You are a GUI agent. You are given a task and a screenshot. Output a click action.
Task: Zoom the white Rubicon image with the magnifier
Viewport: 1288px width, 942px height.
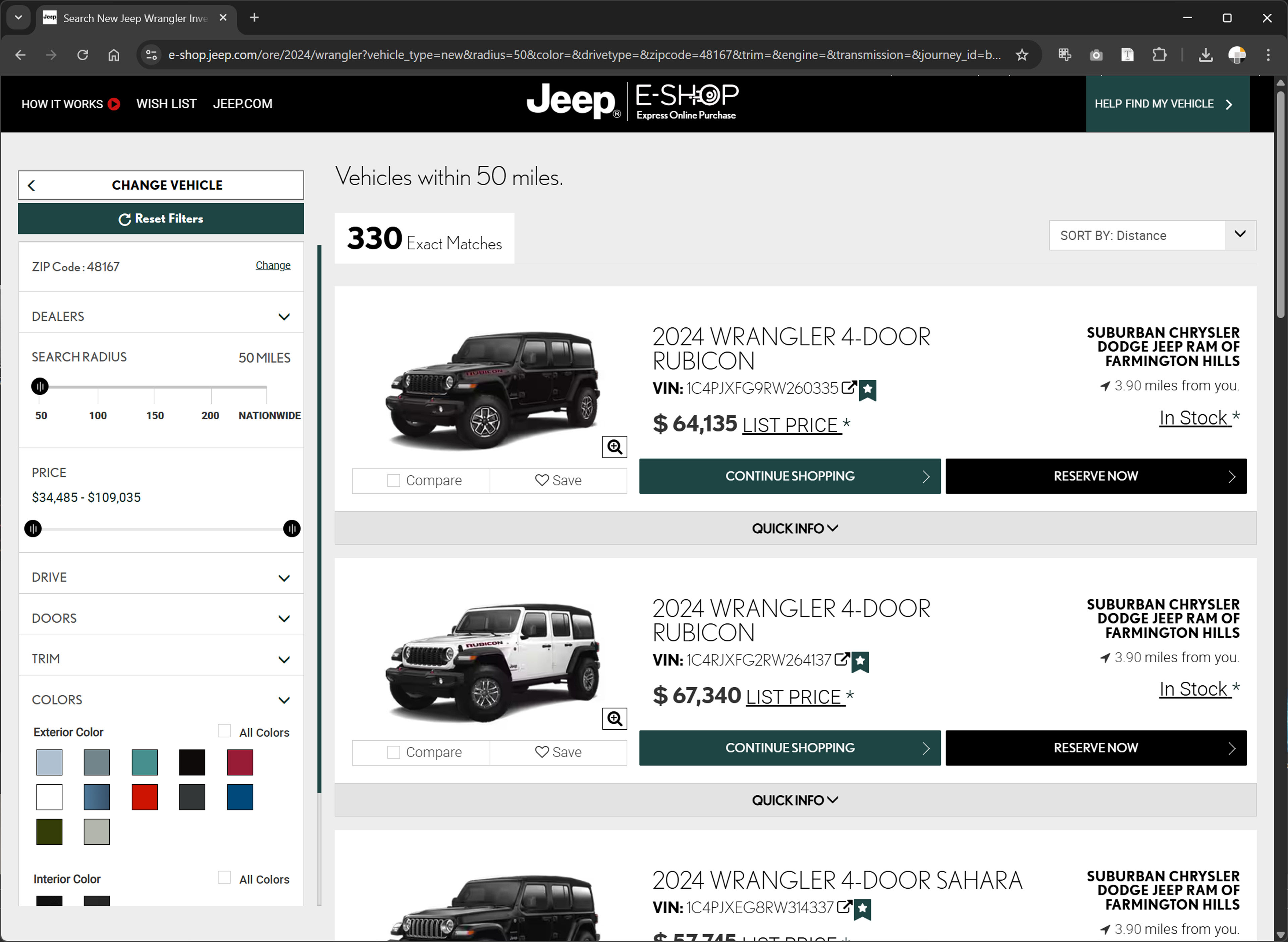click(614, 719)
